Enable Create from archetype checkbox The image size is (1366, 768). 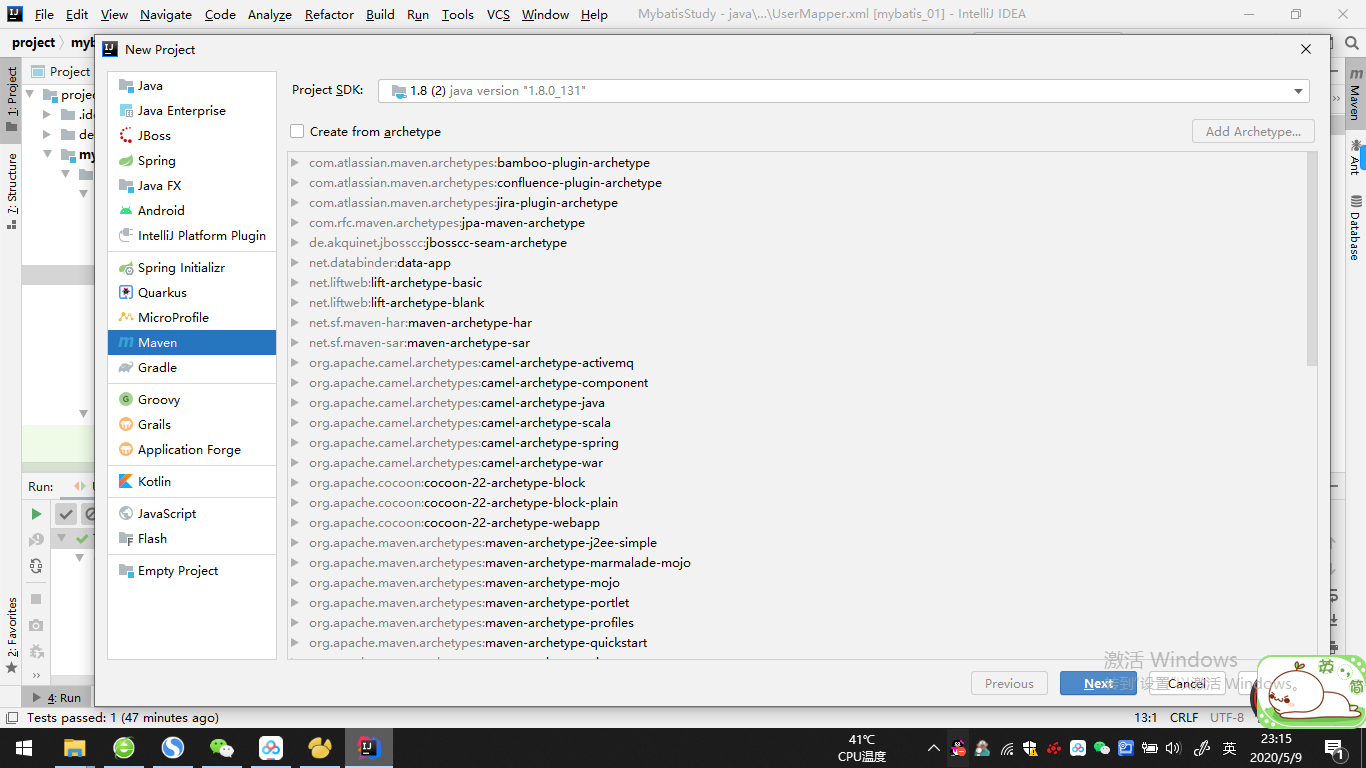pos(297,132)
